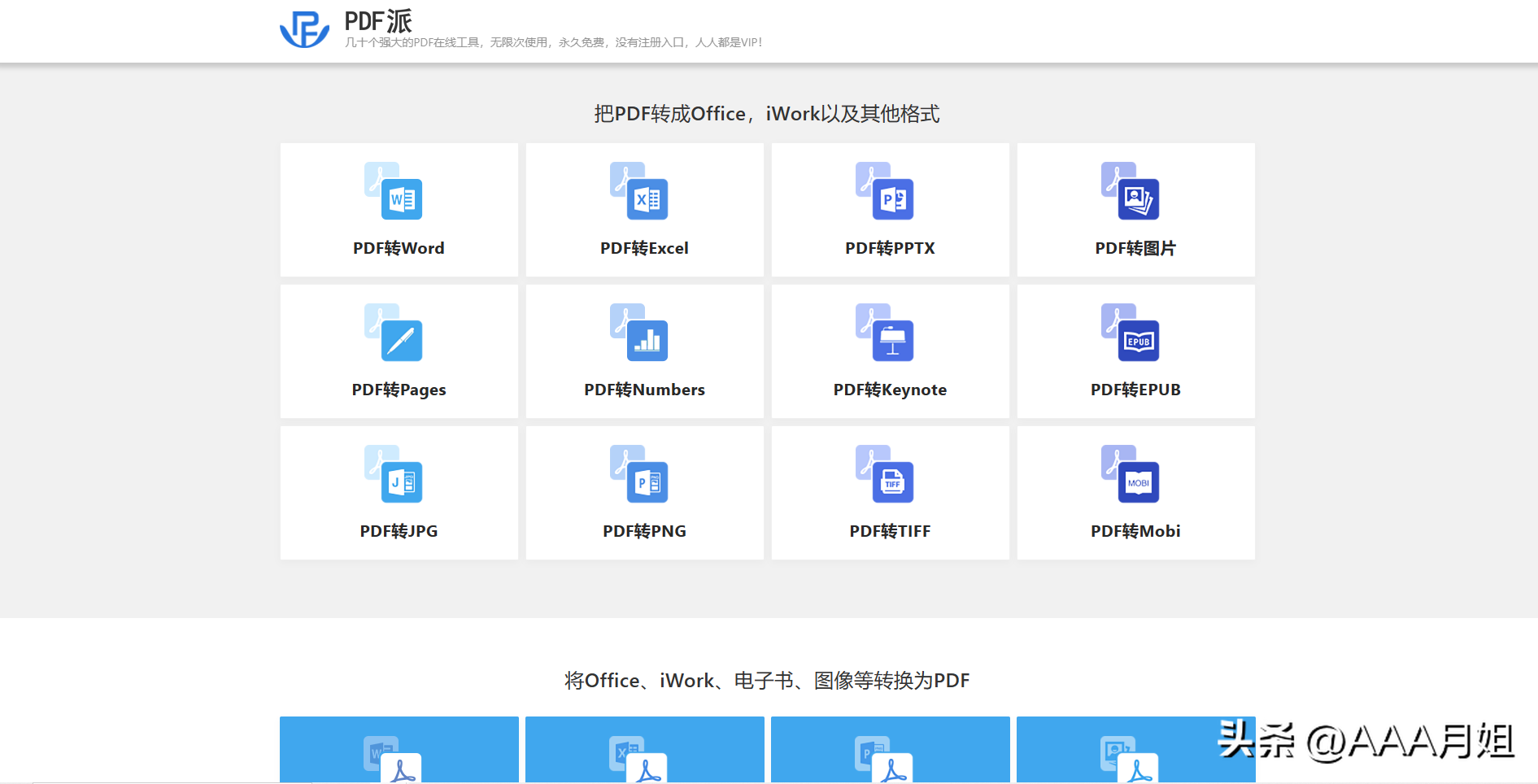Screen dimensions: 1538x784
Task: Click the PDF to image (图片) icon
Action: 1131,191
